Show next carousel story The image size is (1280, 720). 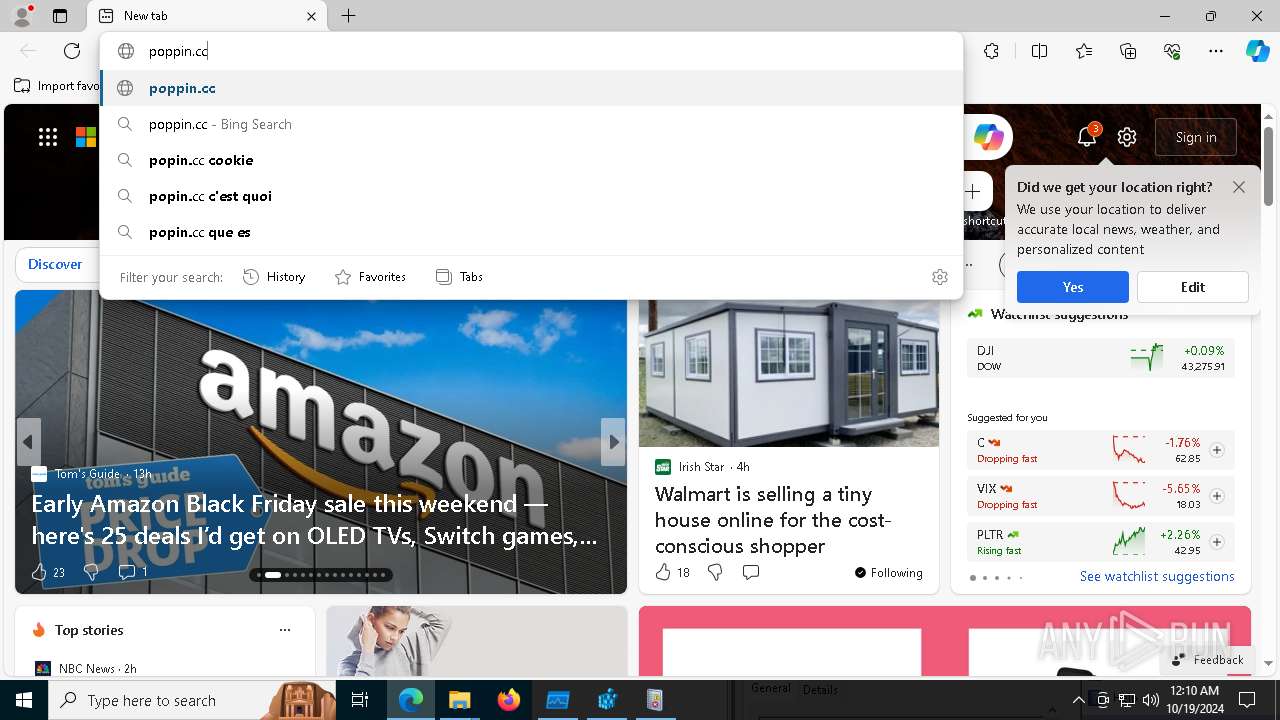click(x=613, y=442)
